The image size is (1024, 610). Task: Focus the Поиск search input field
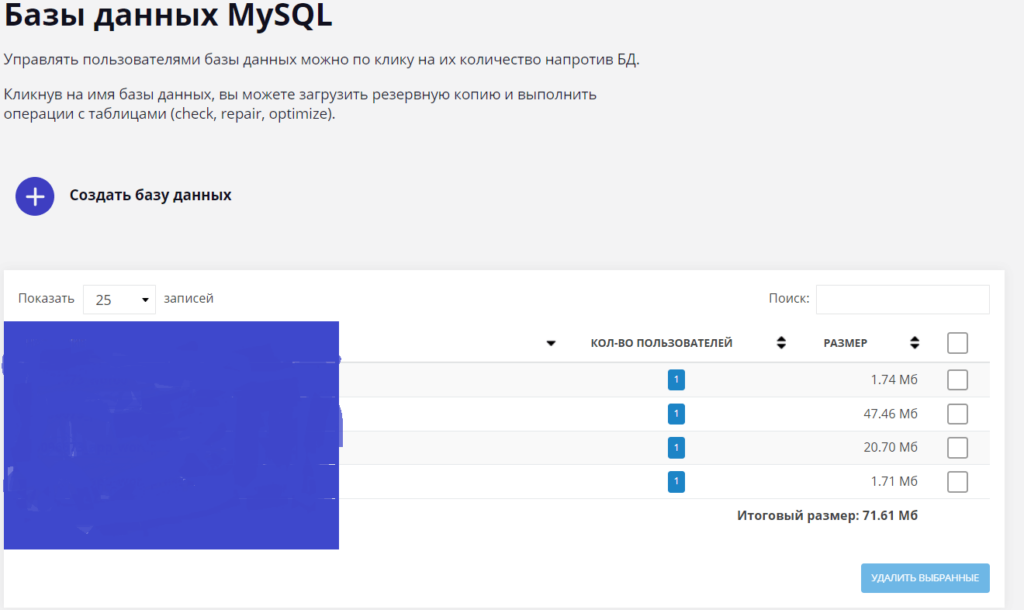pyautogui.click(x=903, y=299)
